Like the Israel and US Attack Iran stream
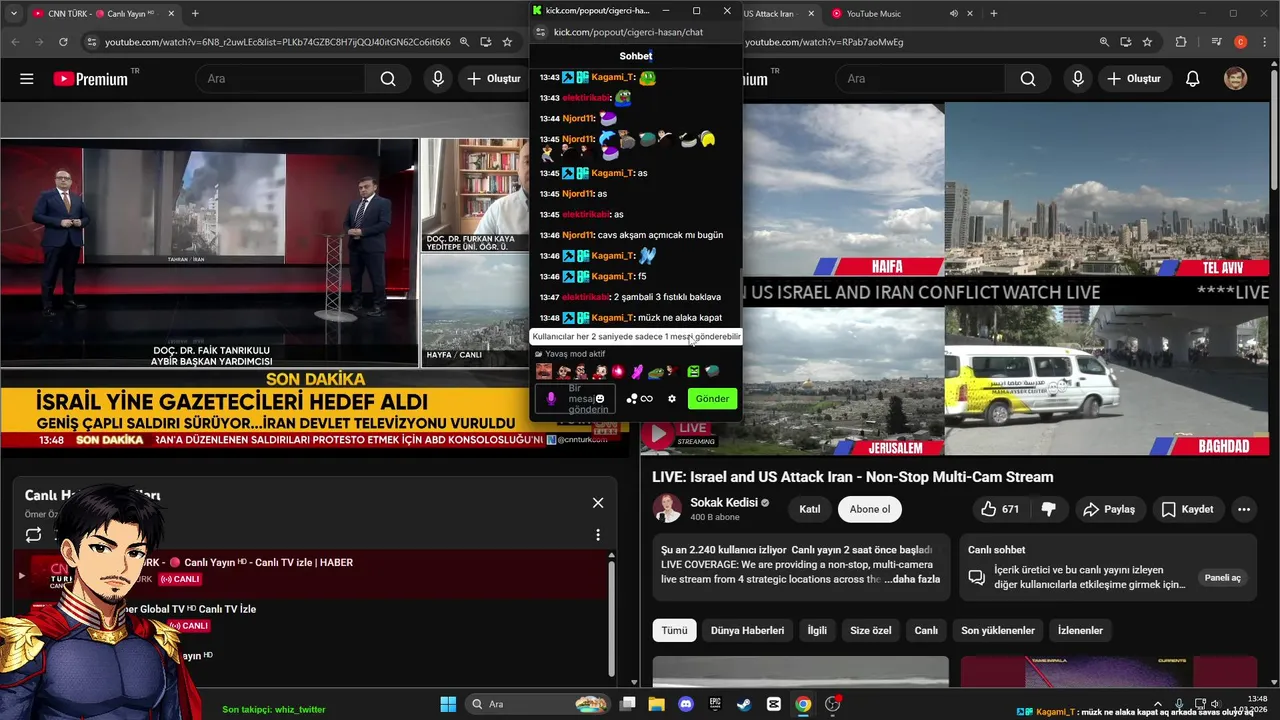Screen dimensions: 1280x720 pos(1000,509)
